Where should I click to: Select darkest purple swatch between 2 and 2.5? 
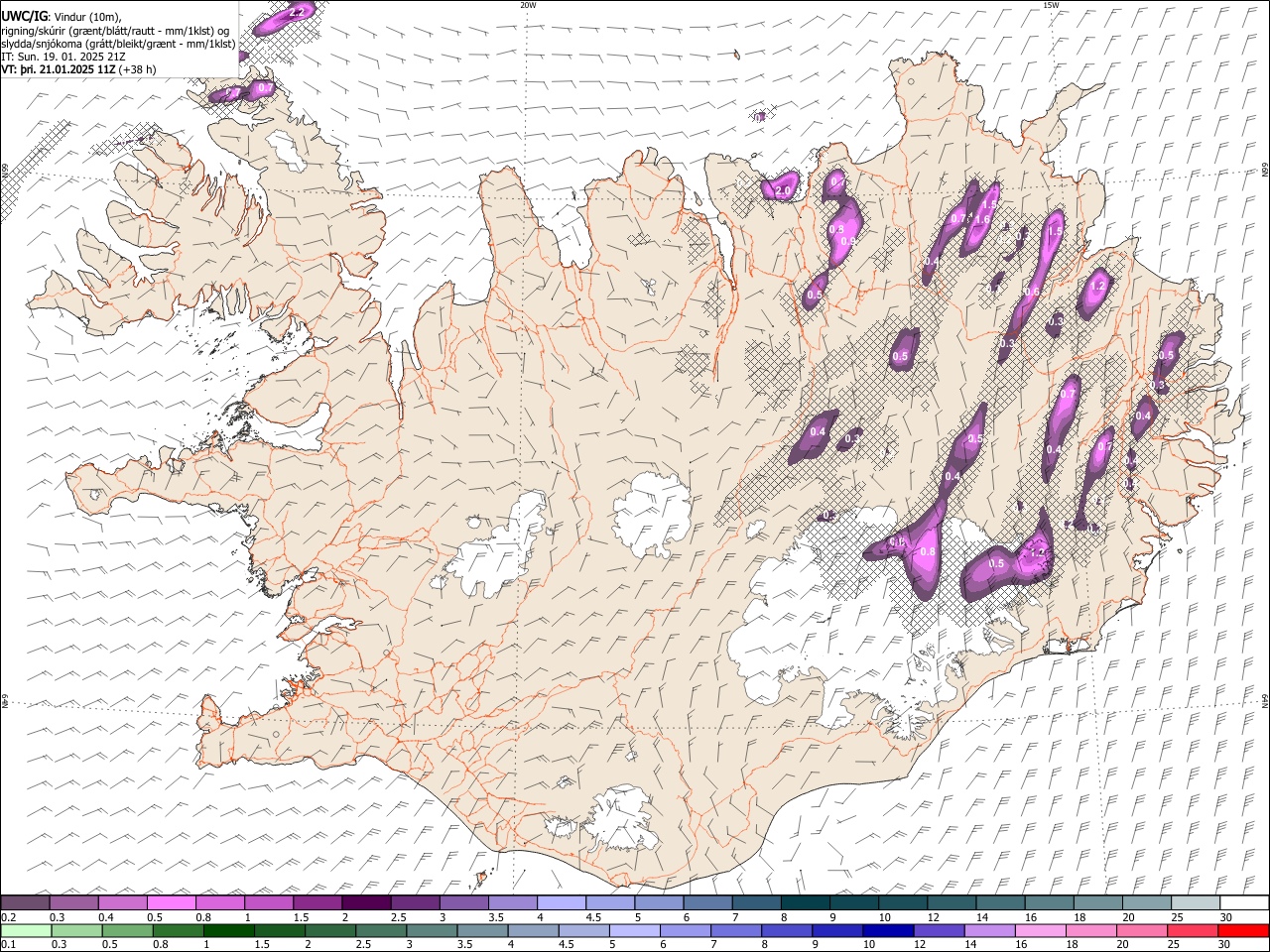pyautogui.click(x=366, y=902)
